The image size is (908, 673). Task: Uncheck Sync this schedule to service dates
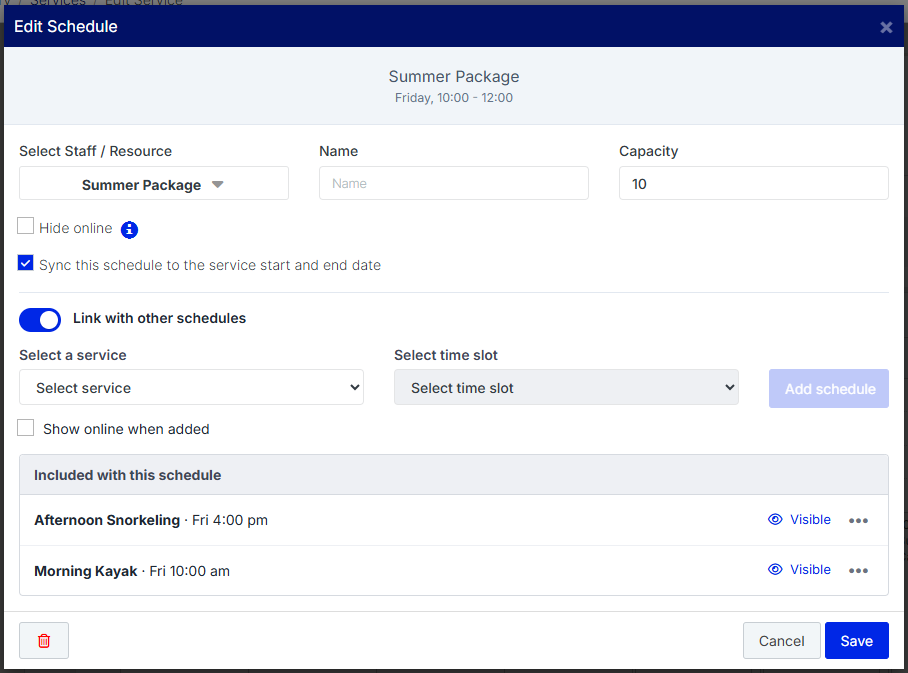[25, 263]
